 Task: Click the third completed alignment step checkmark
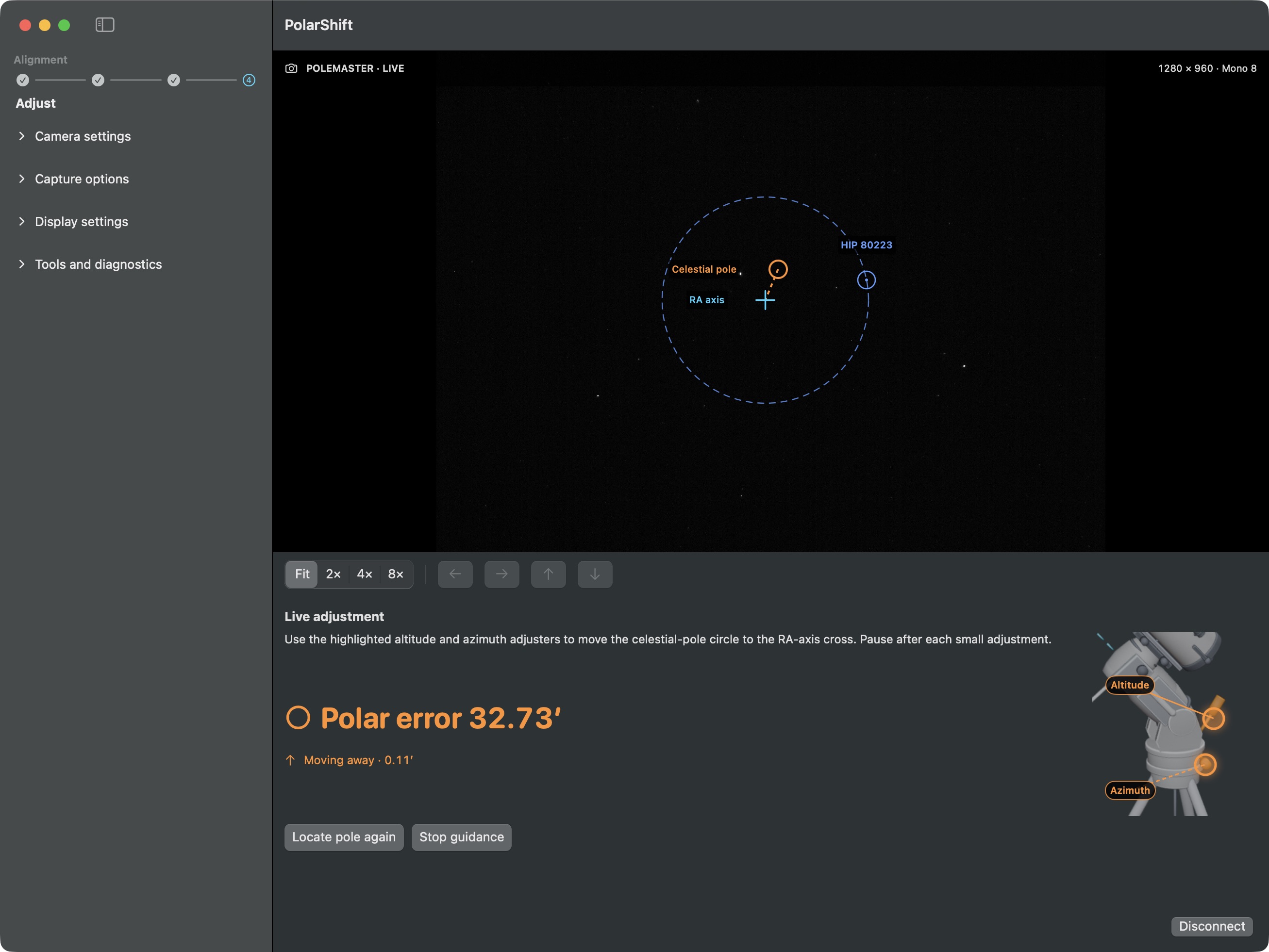(174, 80)
